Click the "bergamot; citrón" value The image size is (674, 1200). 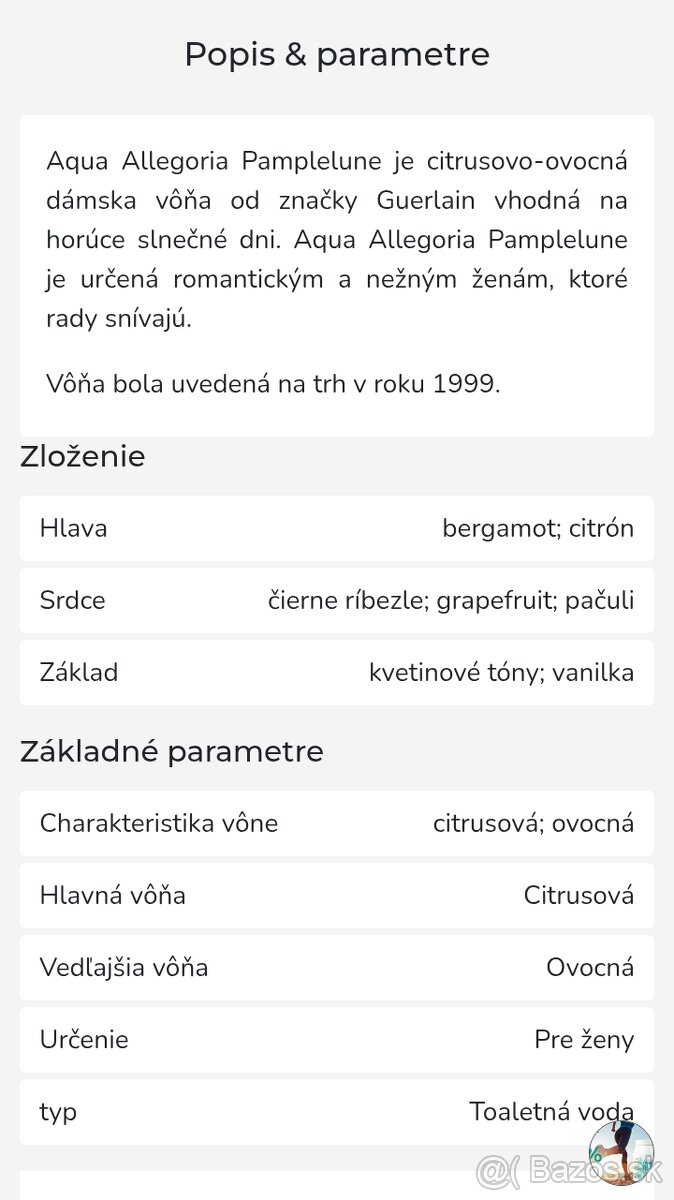pos(538,528)
